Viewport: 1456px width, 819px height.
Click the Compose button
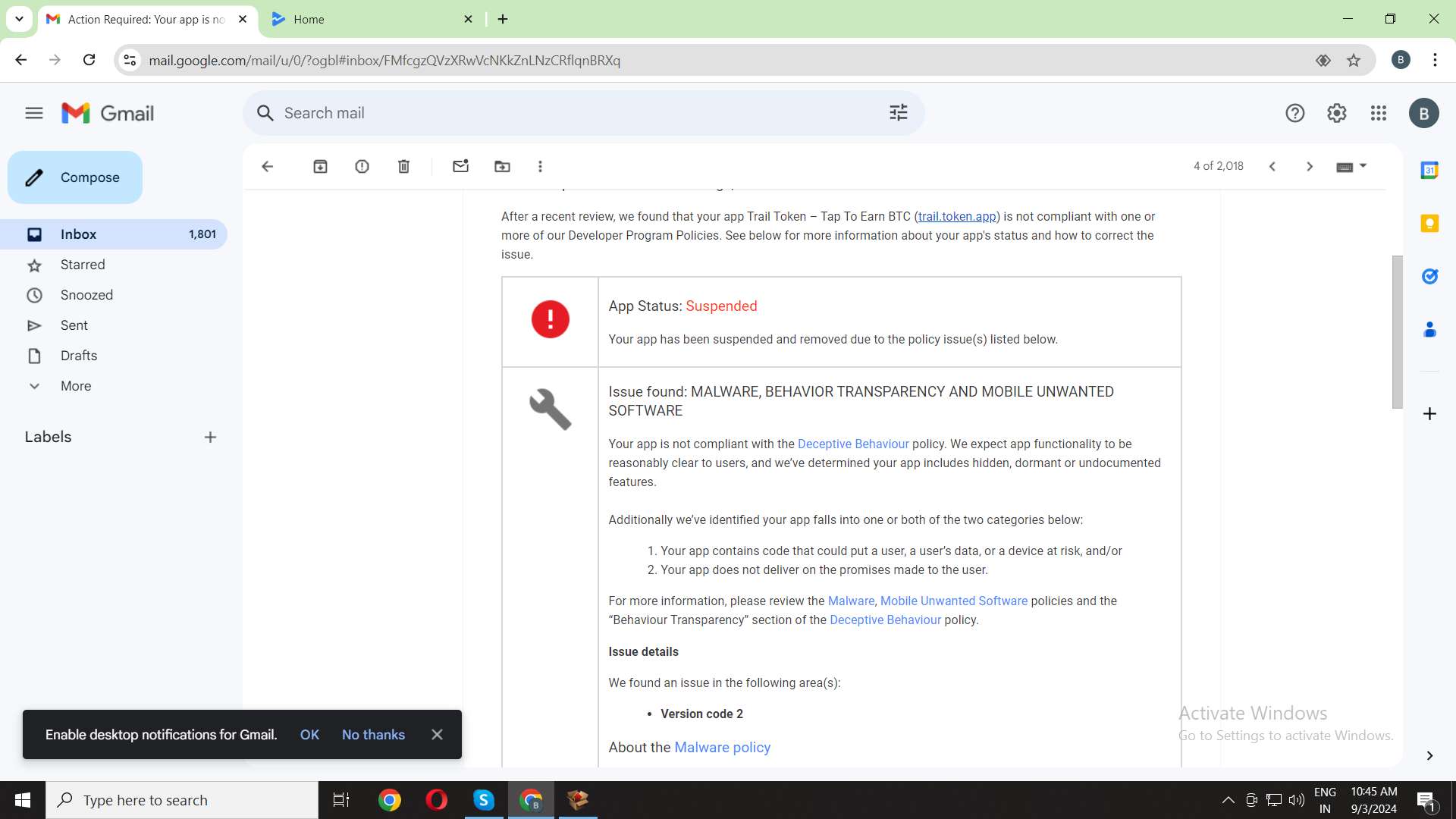75,177
